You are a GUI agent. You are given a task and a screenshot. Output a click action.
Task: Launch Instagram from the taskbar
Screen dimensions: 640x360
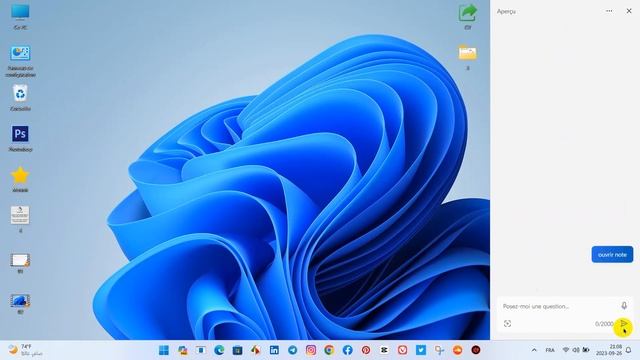311,350
